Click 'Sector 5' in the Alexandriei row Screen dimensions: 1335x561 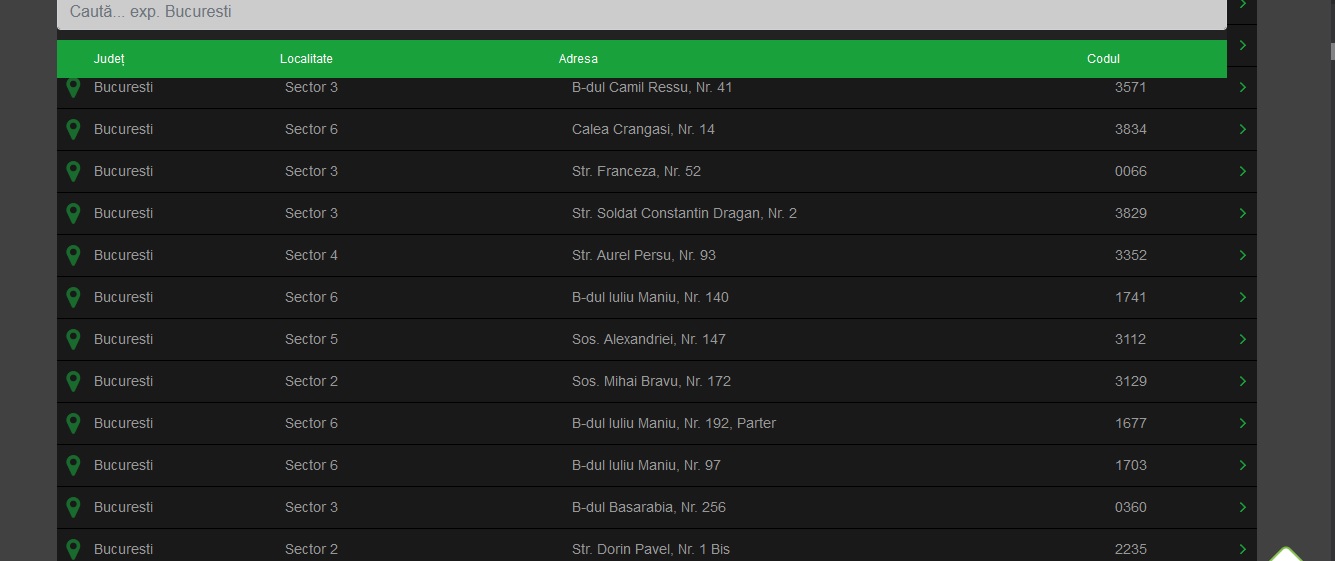point(311,339)
